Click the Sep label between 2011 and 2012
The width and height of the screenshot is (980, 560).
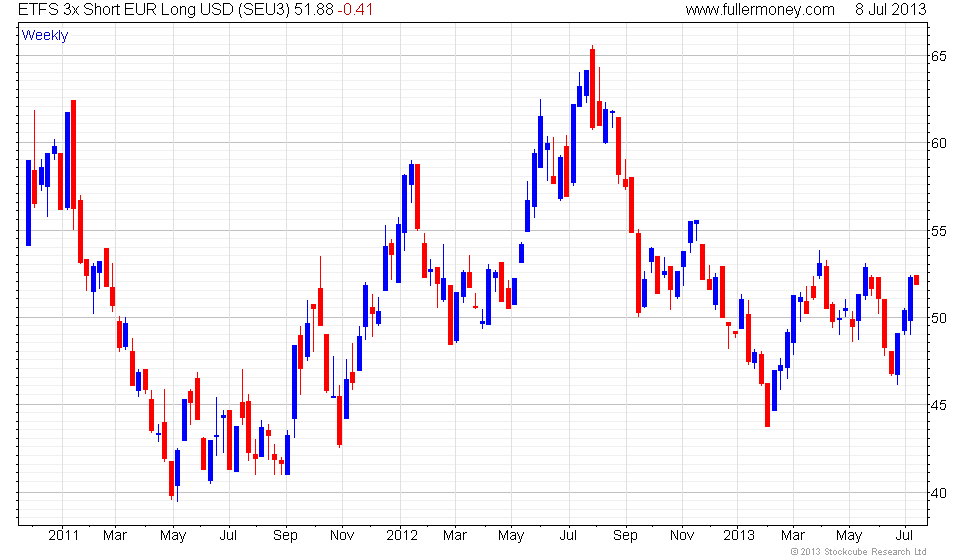pos(285,536)
